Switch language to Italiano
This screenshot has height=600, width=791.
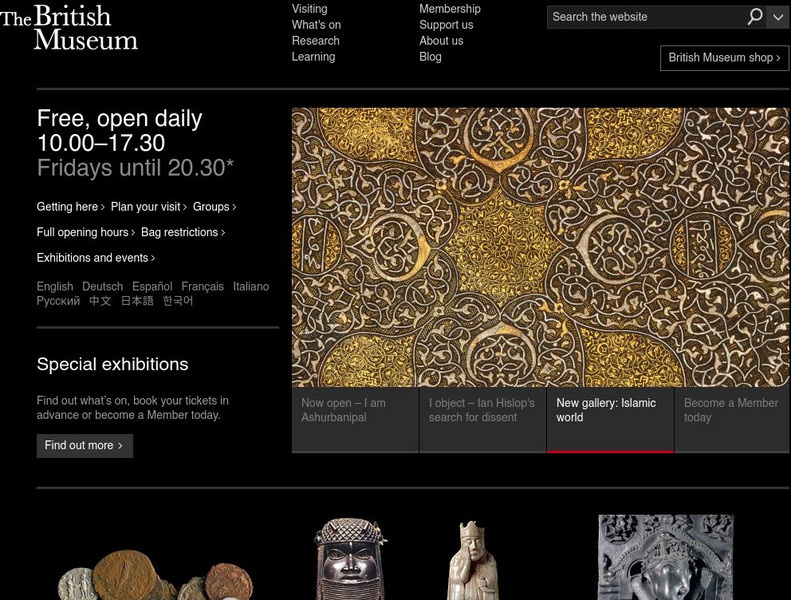point(251,287)
